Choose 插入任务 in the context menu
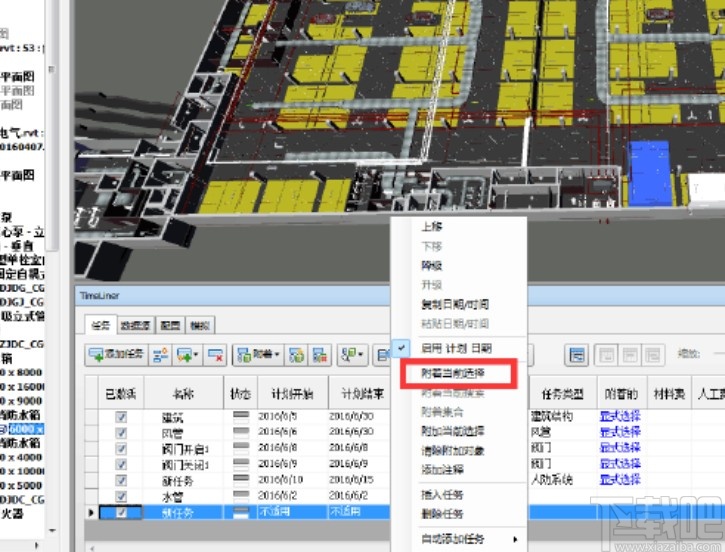 click(x=442, y=495)
